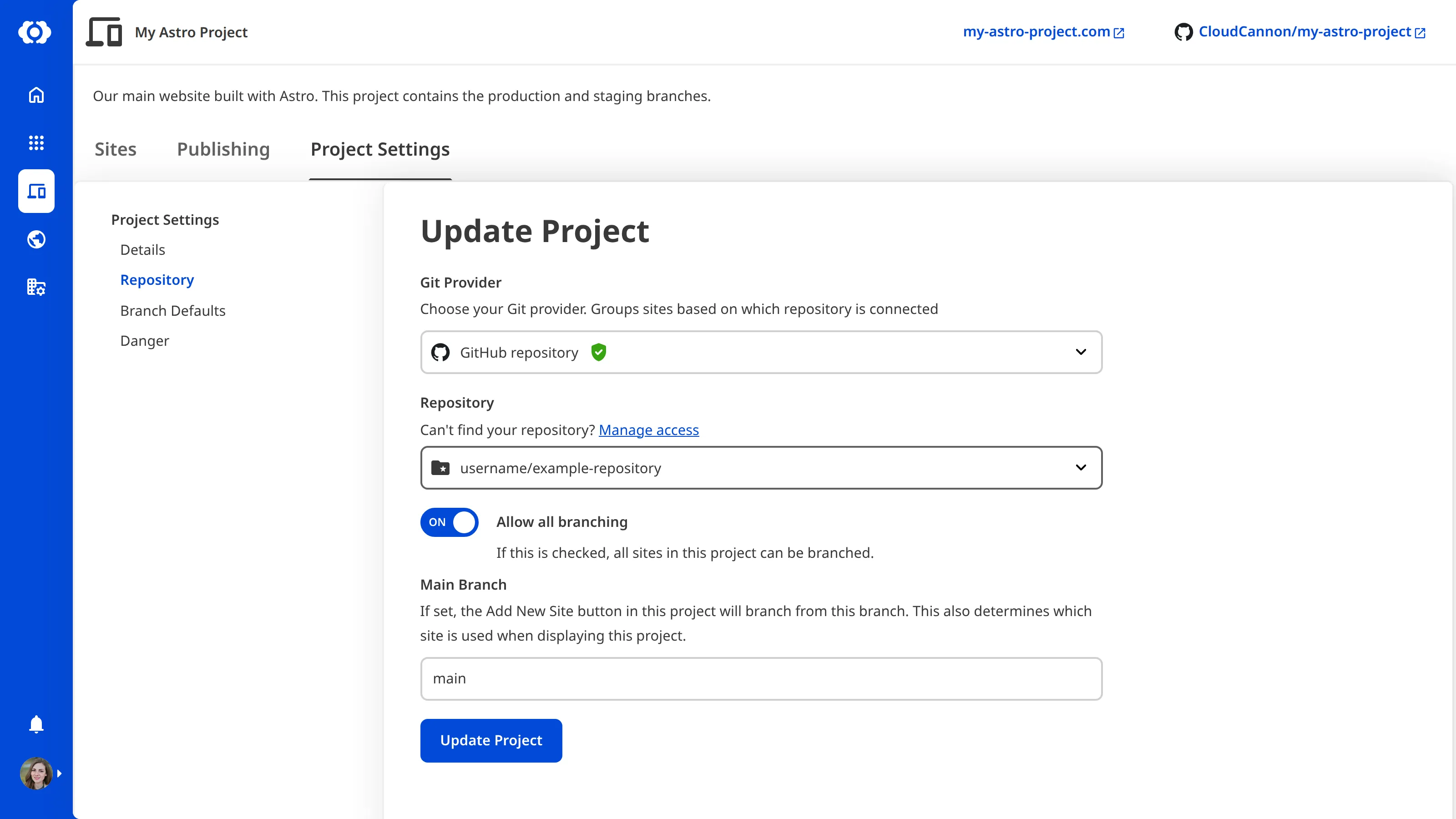Viewport: 1456px width, 819px height.
Task: Click the CloudCannon logo icon
Action: (x=35, y=32)
